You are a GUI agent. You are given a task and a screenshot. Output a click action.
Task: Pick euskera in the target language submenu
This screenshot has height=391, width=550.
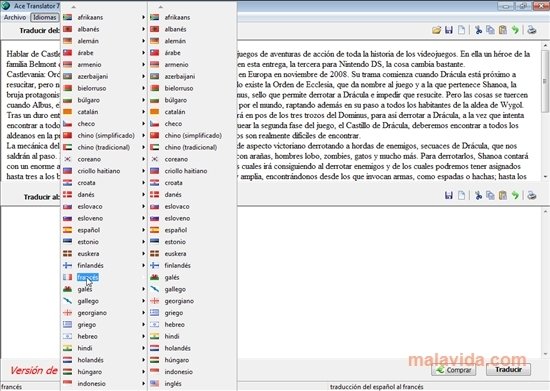192,254
